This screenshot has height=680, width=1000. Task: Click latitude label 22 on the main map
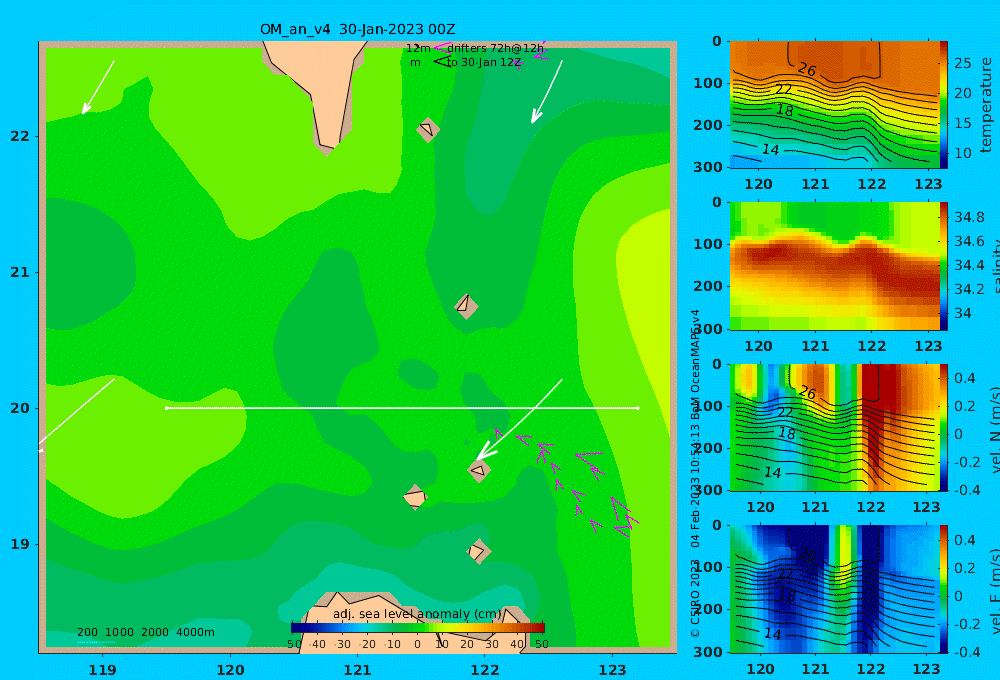[x=20, y=136]
